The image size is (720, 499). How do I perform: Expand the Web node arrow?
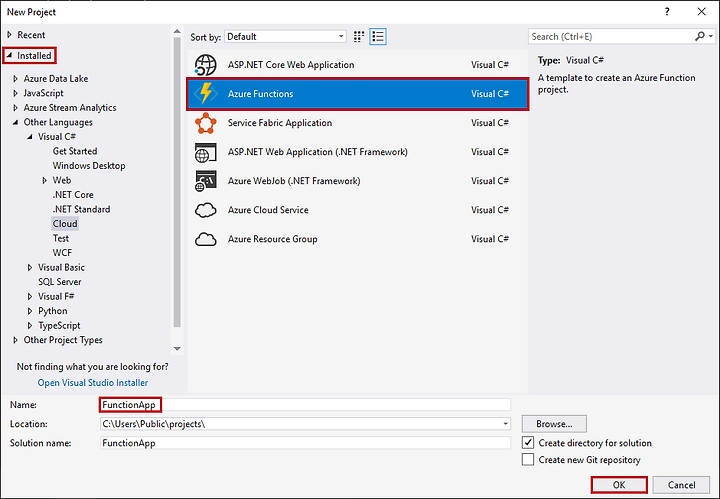pyautogui.click(x=45, y=180)
